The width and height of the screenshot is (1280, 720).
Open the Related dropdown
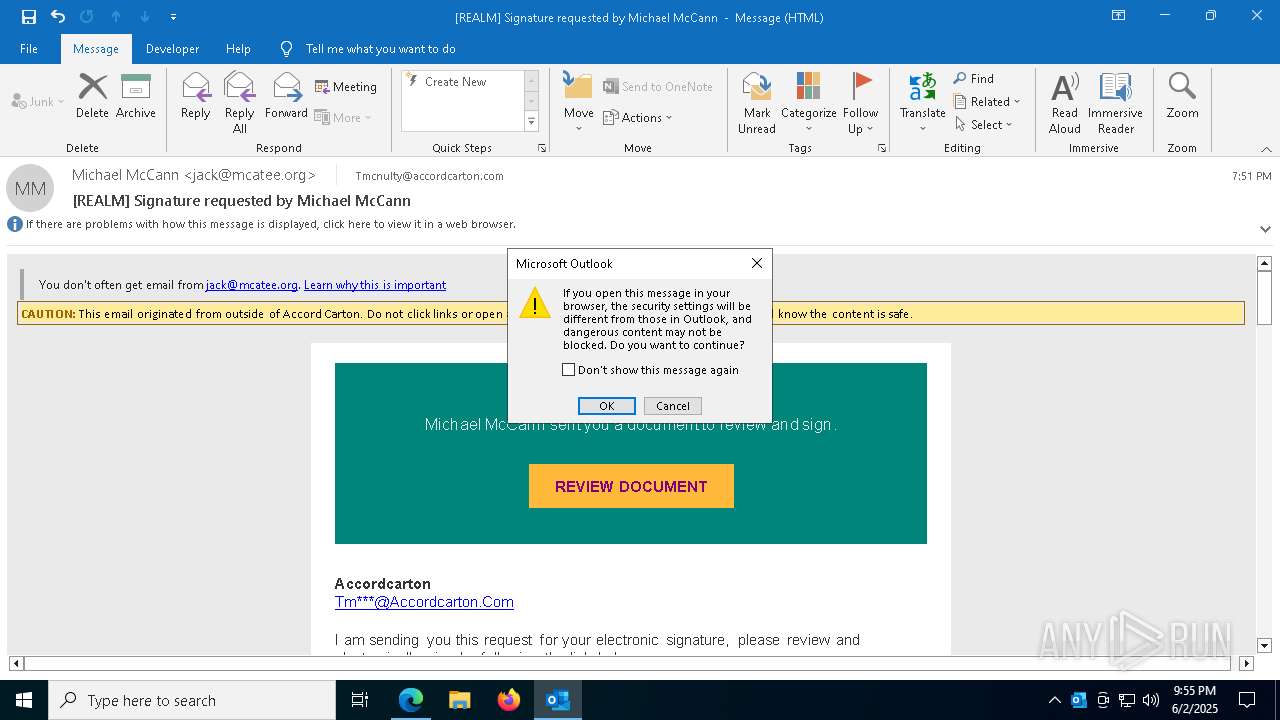987,101
